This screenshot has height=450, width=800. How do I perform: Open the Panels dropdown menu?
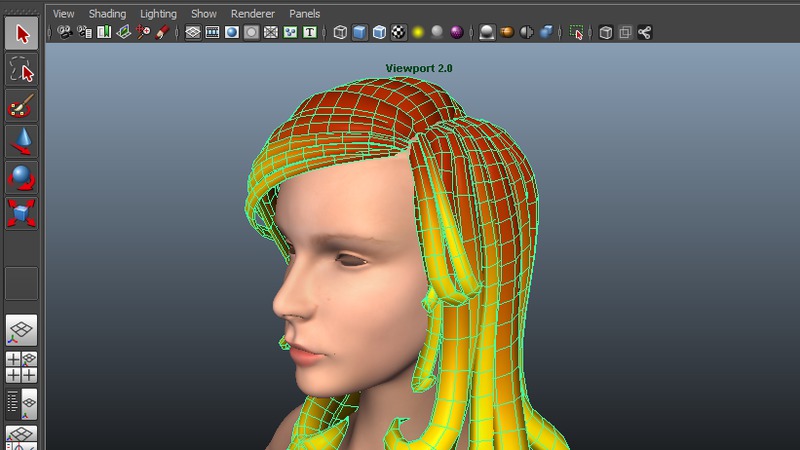[x=305, y=14]
